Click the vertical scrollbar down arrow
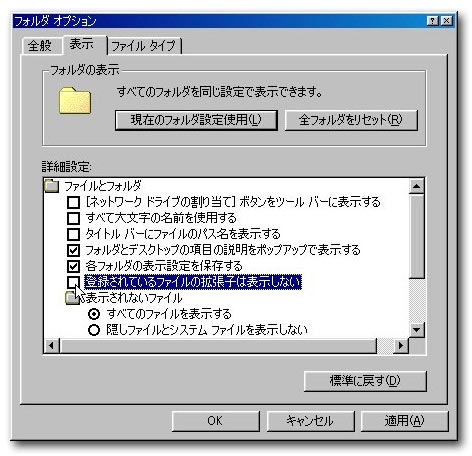This screenshot has height=456, width=472. coord(416,330)
